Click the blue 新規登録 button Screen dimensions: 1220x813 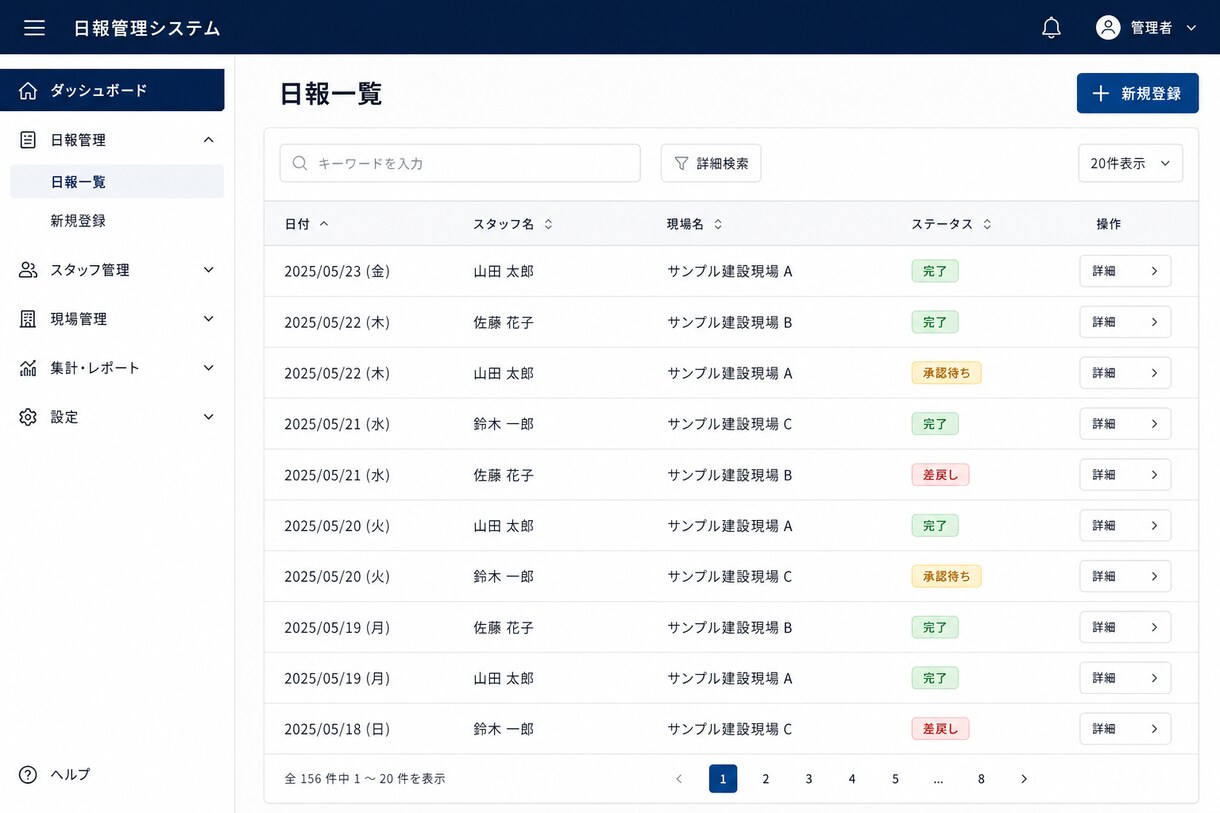point(1138,93)
